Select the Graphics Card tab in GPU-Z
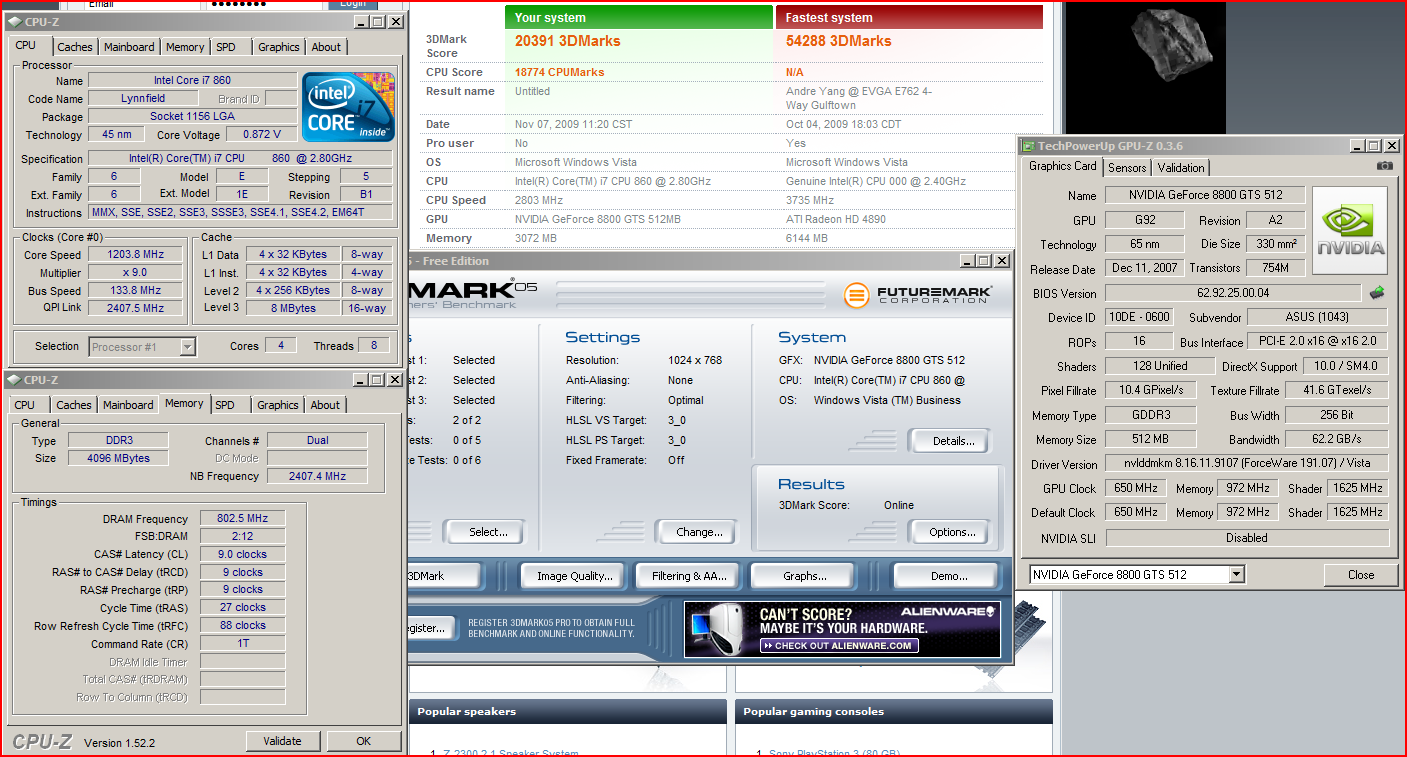The width and height of the screenshot is (1407, 757). pos(1063,166)
